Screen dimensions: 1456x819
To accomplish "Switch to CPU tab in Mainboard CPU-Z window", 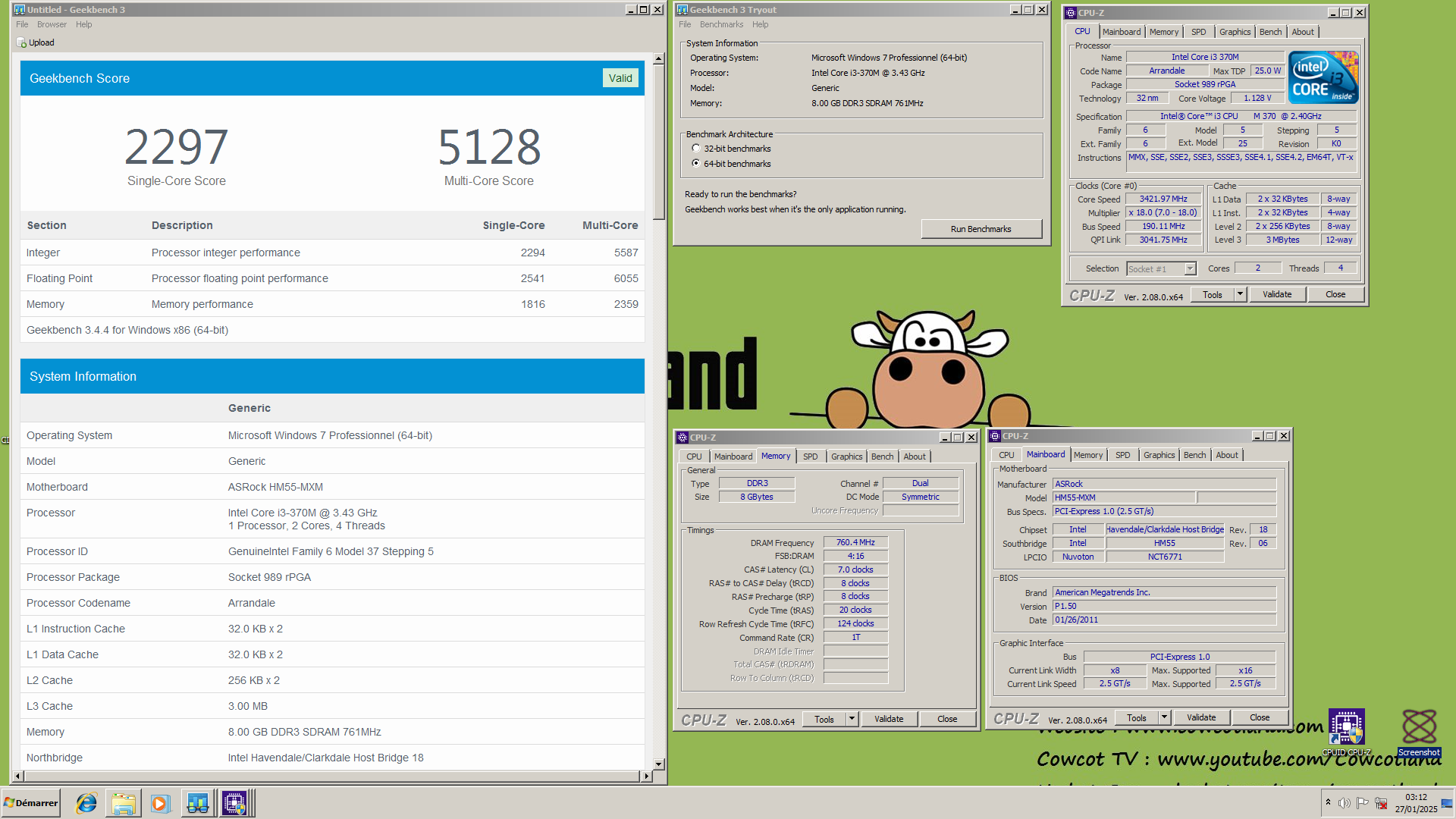I will [1006, 455].
